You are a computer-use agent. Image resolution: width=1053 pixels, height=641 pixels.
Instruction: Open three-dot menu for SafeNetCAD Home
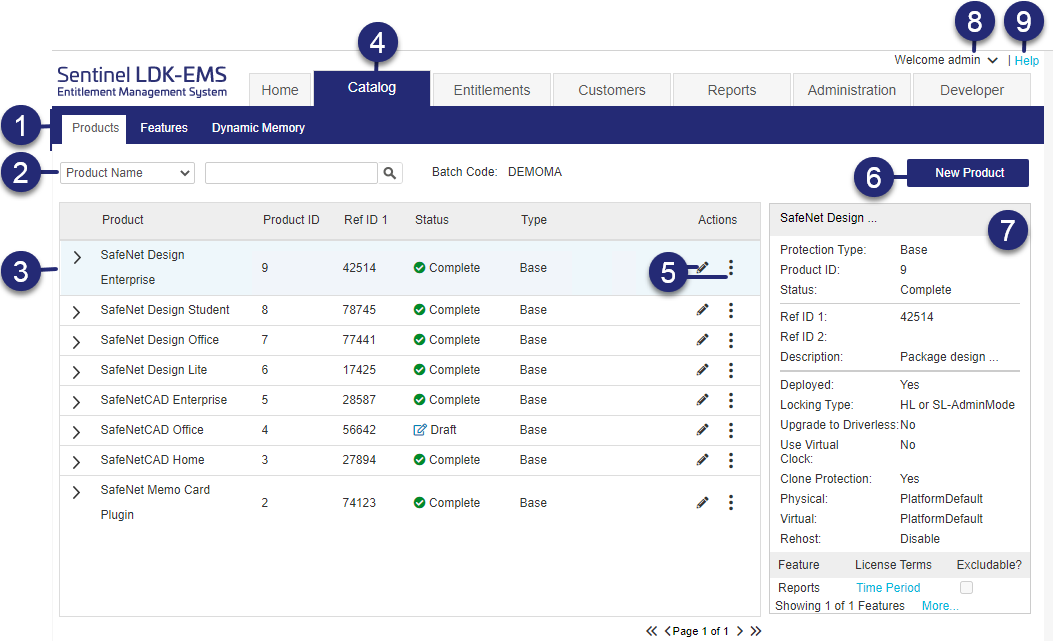point(731,460)
